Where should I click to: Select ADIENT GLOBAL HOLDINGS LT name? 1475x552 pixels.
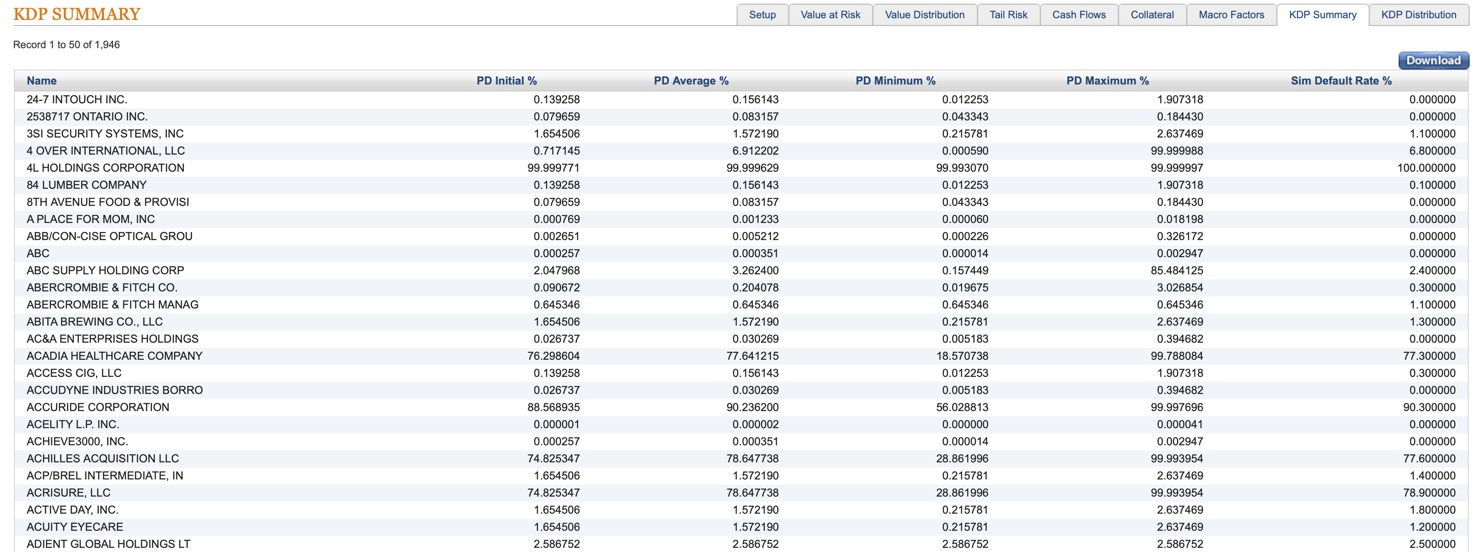pos(109,544)
